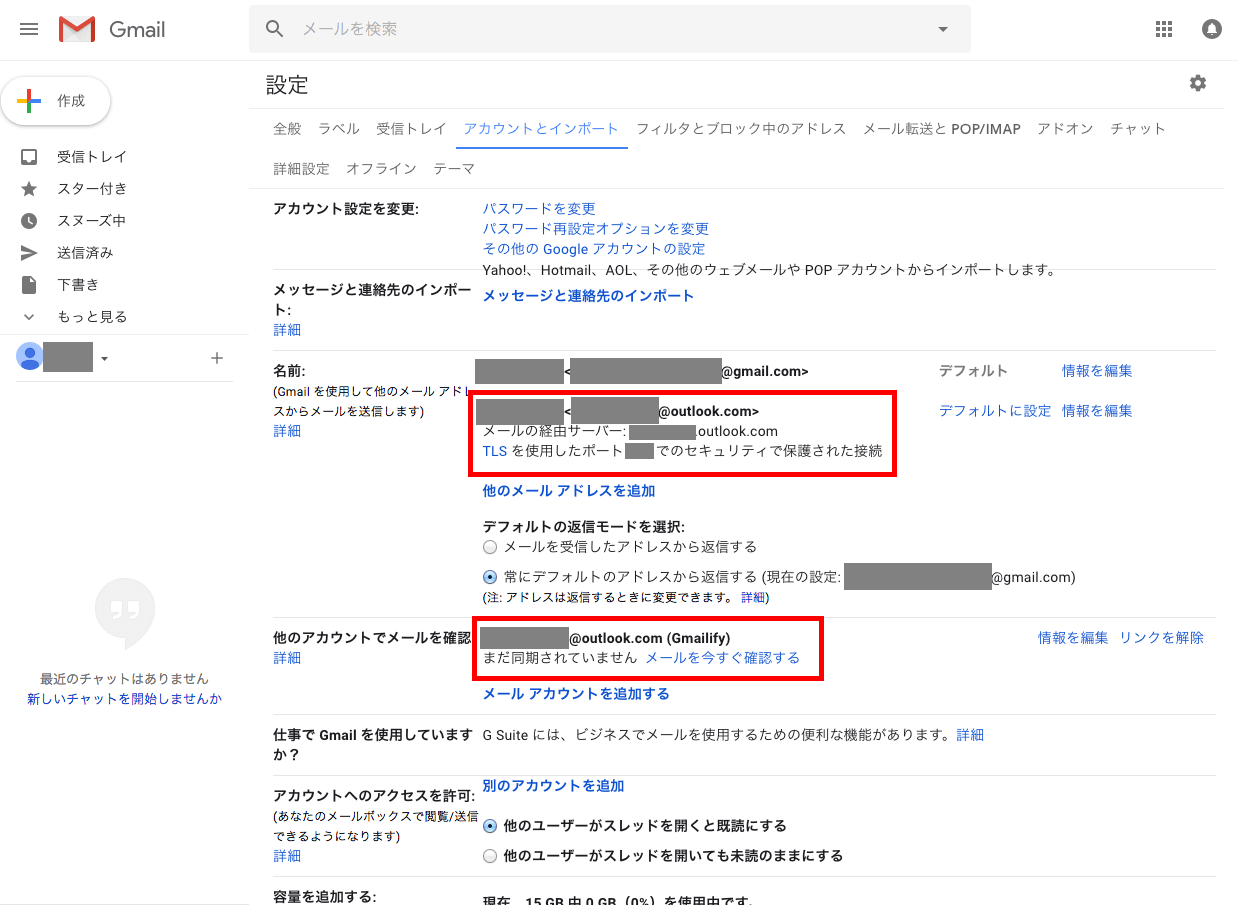This screenshot has height=905, width=1238.
Task: Open account dropdown arrow in chat panel
Action: click(104, 358)
